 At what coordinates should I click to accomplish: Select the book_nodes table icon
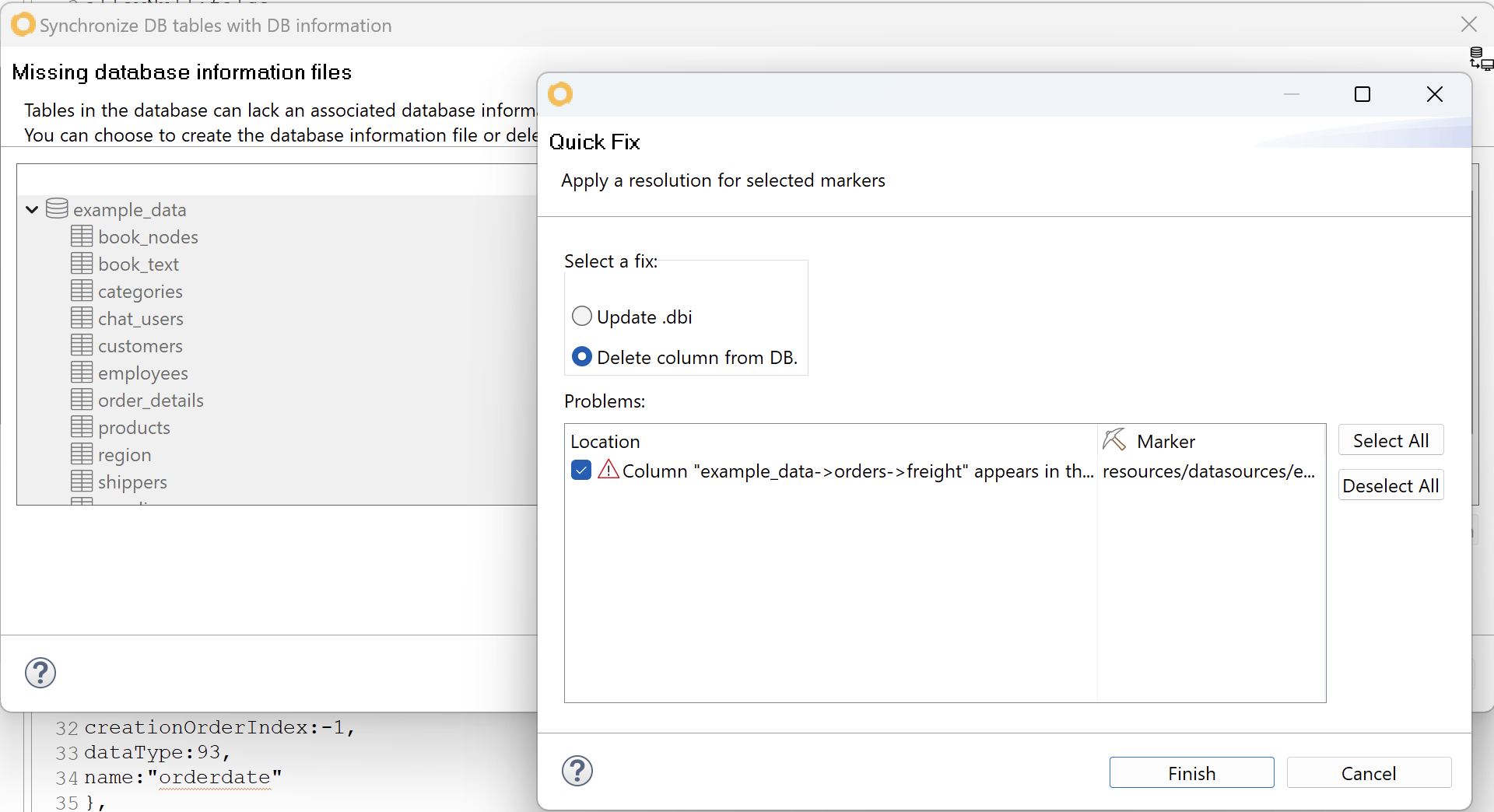coord(82,236)
